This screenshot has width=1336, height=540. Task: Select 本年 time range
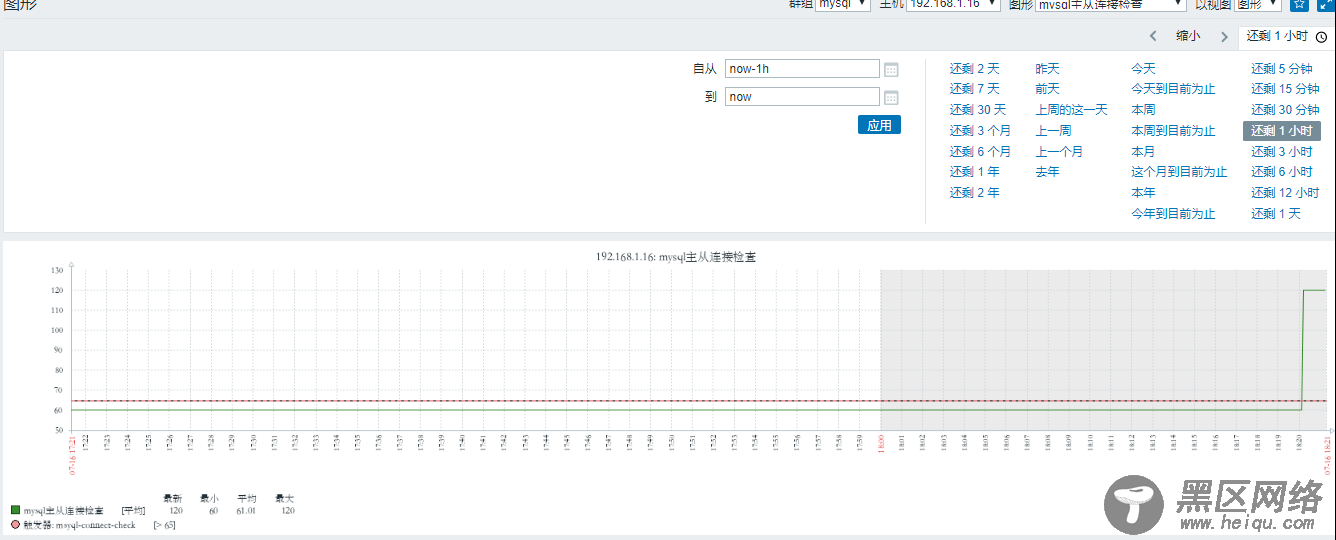1143,193
